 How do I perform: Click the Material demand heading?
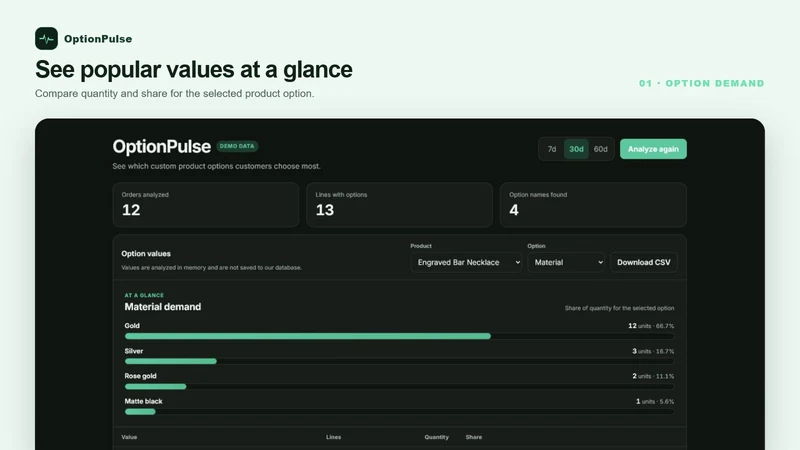click(x=163, y=307)
